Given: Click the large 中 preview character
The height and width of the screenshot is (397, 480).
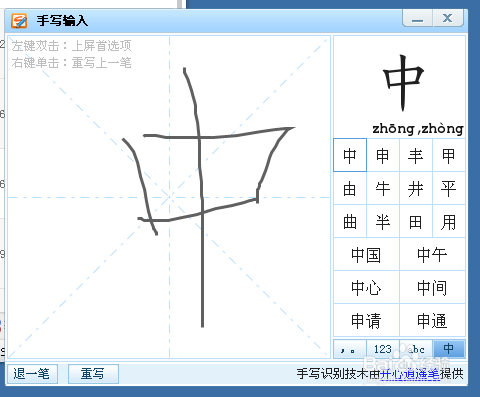Looking at the screenshot, I should pos(403,83).
